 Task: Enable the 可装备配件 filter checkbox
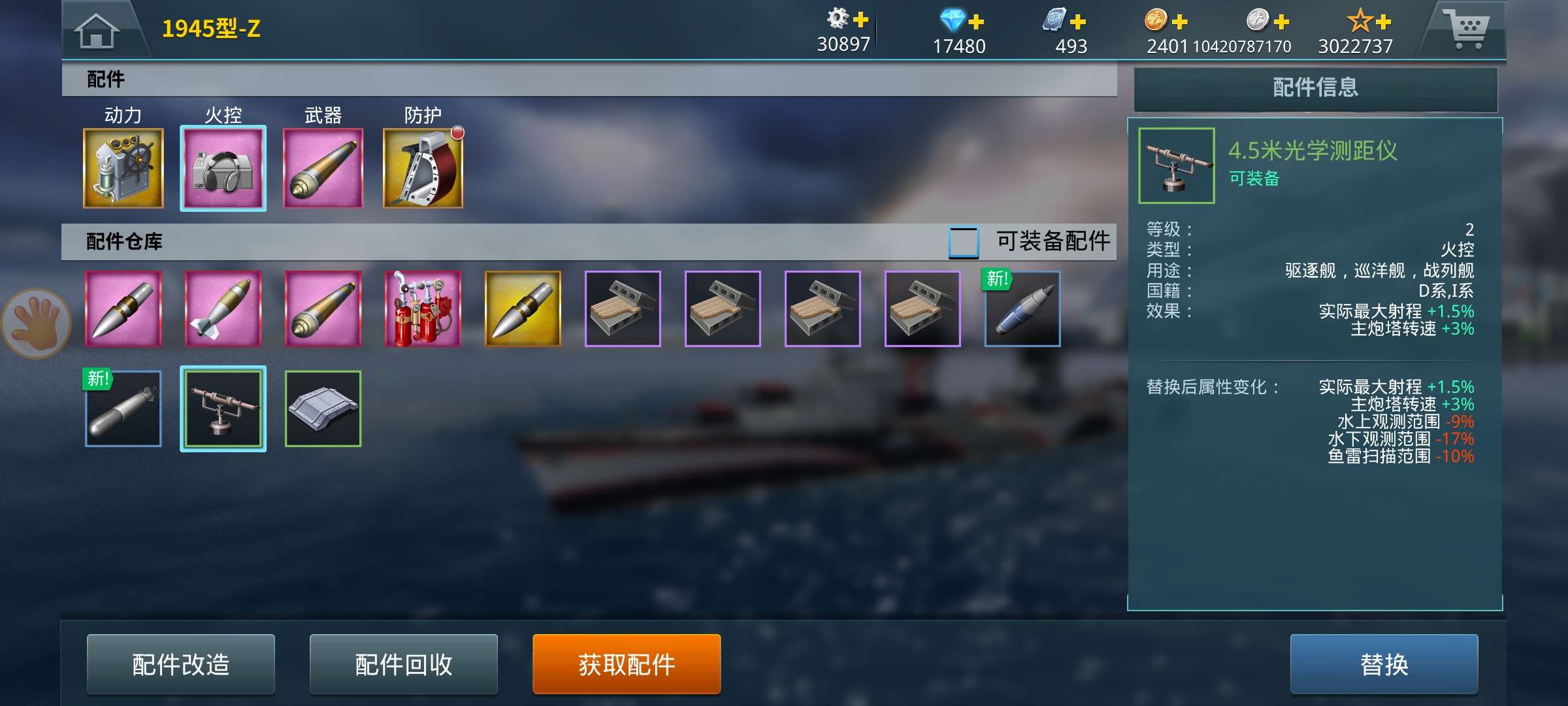point(964,242)
